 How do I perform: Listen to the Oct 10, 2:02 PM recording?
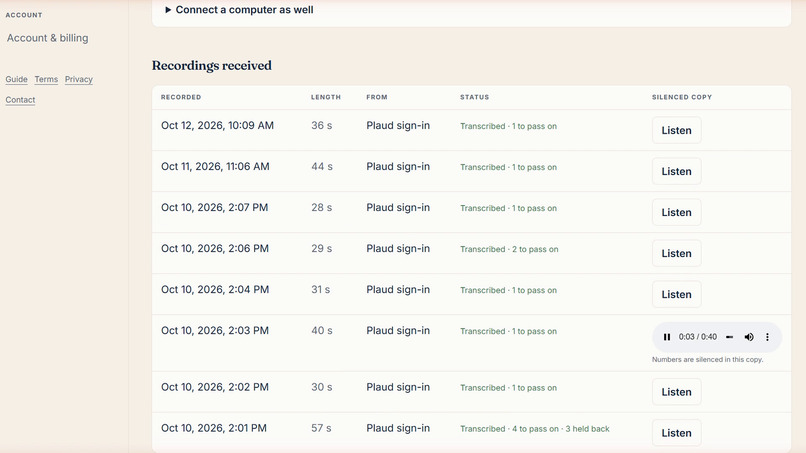coord(676,392)
